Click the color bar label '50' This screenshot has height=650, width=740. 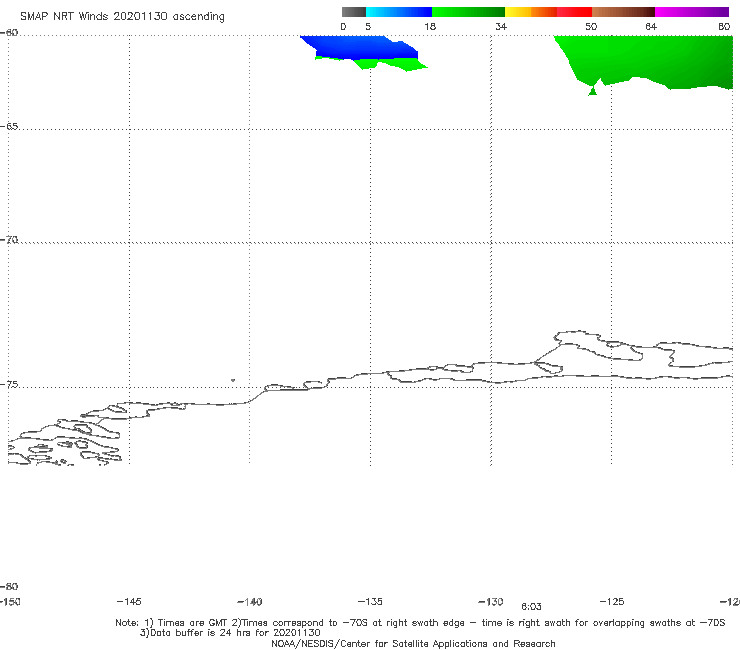pyautogui.click(x=591, y=26)
